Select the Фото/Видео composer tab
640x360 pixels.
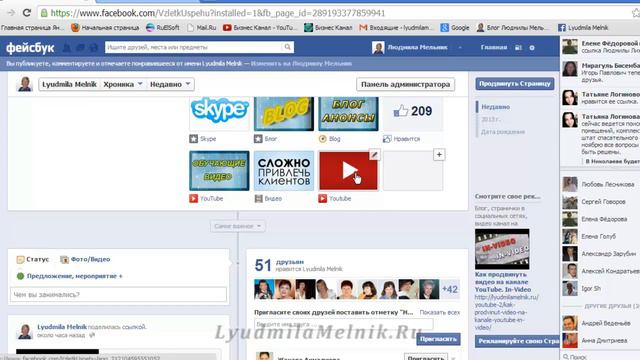pyautogui.click(x=85, y=259)
